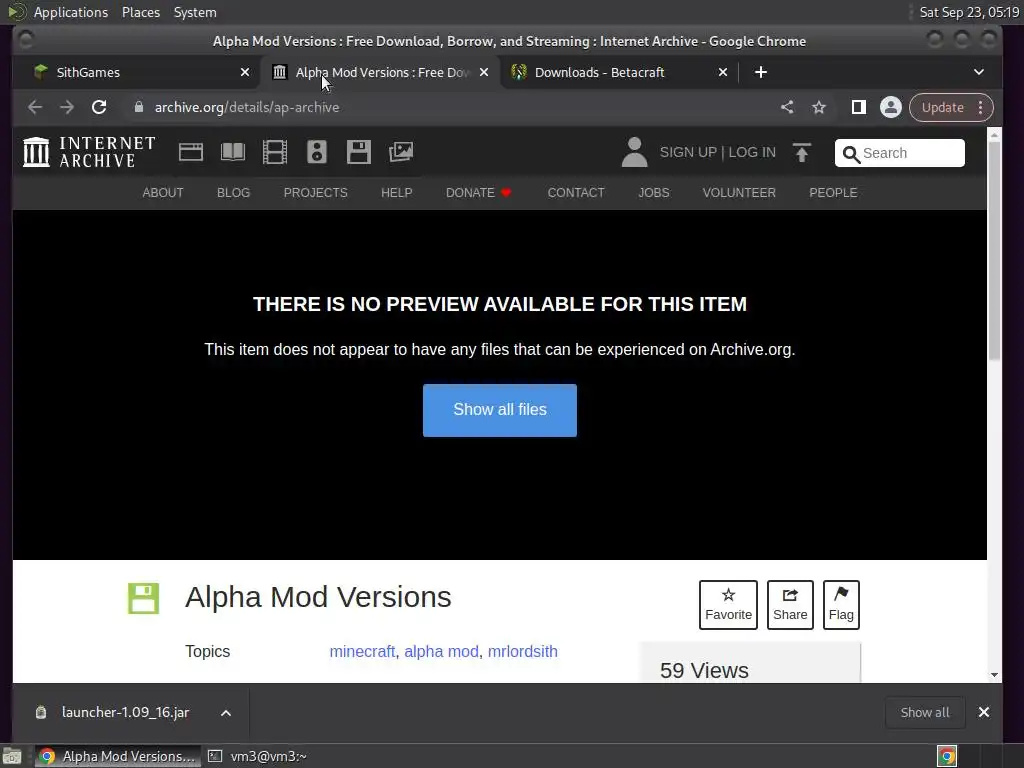Reload the current page
1024x768 pixels.
(x=99, y=107)
